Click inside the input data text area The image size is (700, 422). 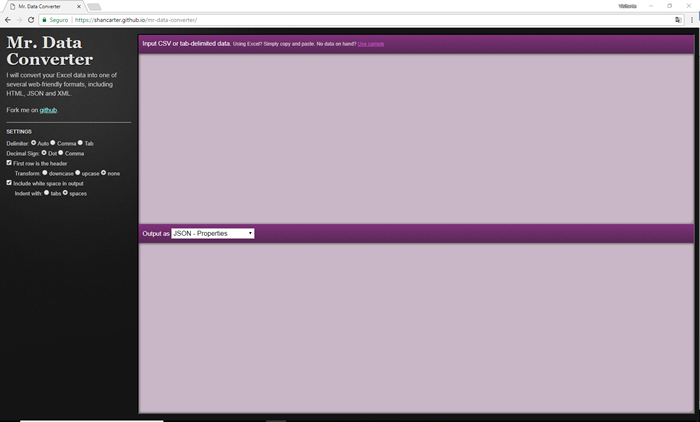pos(416,138)
